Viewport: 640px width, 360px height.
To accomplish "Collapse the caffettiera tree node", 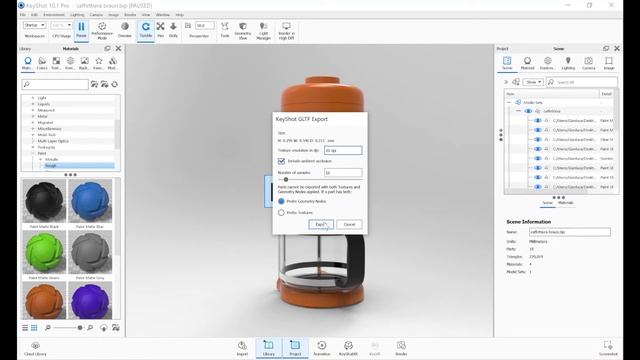I will (518, 111).
